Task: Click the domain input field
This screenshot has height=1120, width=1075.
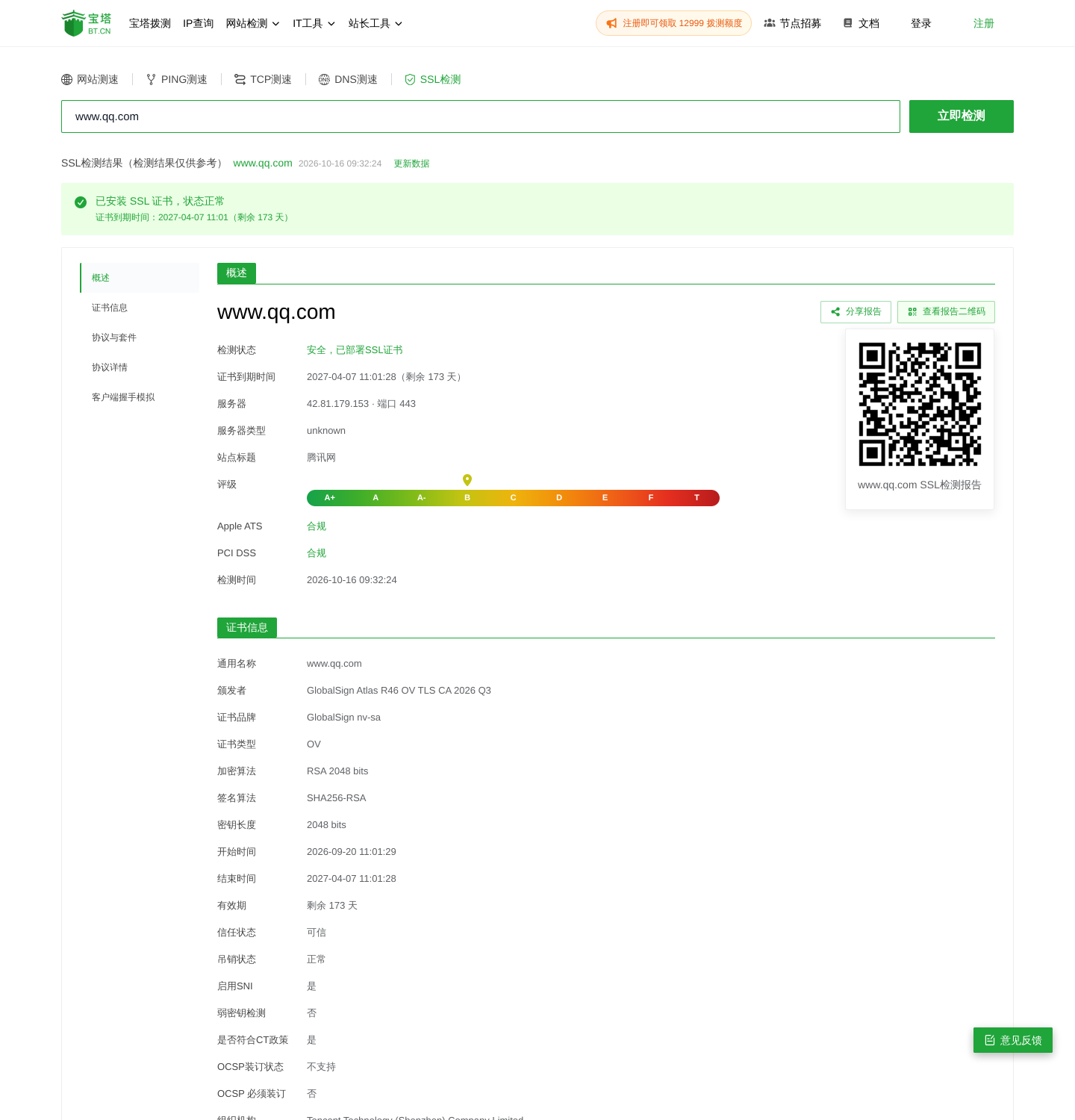Action: pyautogui.click(x=481, y=116)
